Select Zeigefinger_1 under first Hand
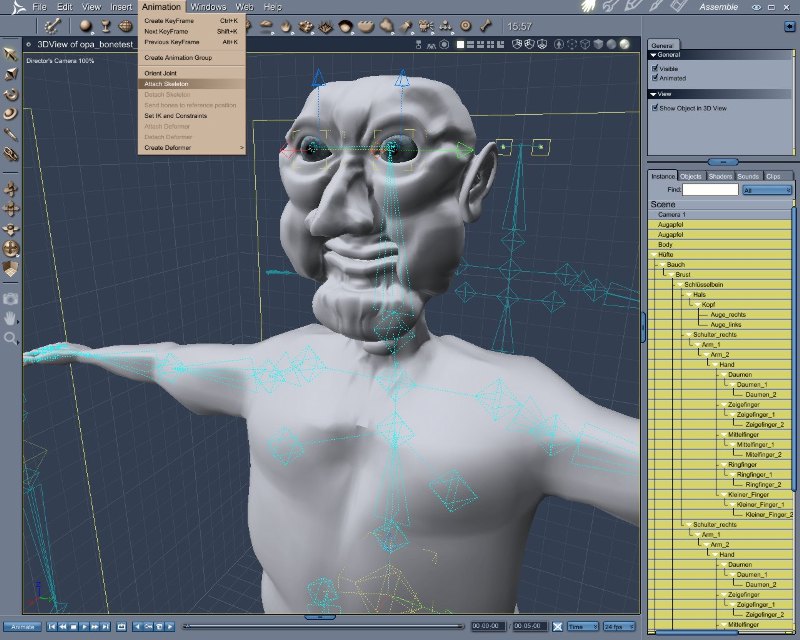800x640 pixels. 755,415
